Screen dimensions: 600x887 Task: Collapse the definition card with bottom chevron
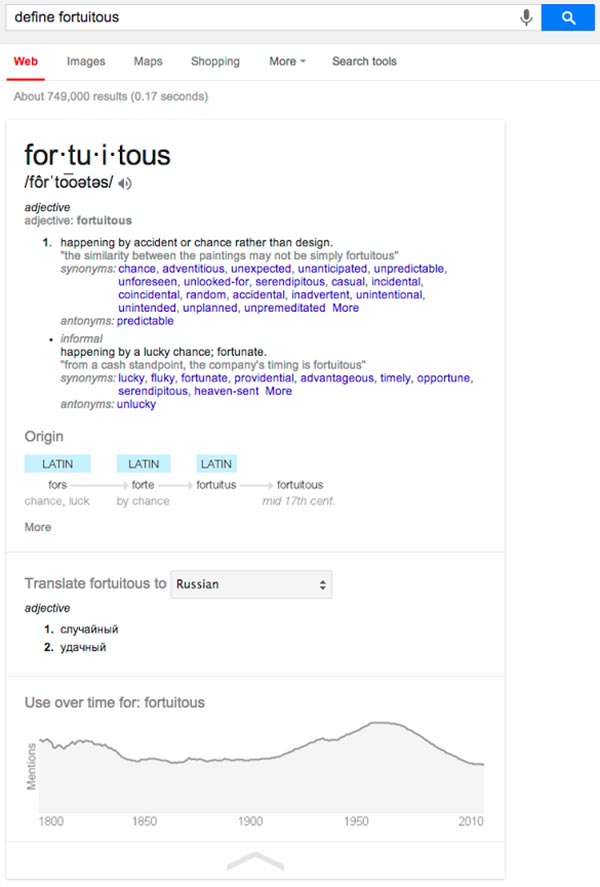(255, 860)
